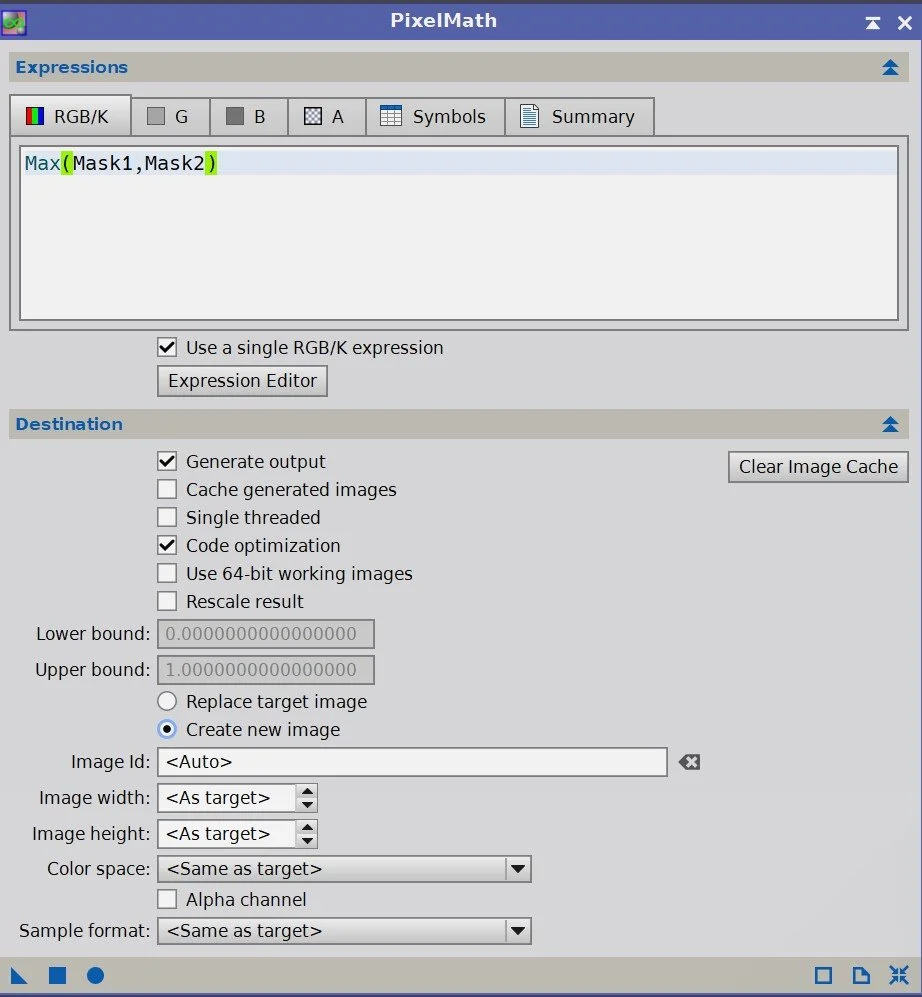The height and width of the screenshot is (997, 922).
Task: Switch to the B channel tab
Action: point(249,116)
